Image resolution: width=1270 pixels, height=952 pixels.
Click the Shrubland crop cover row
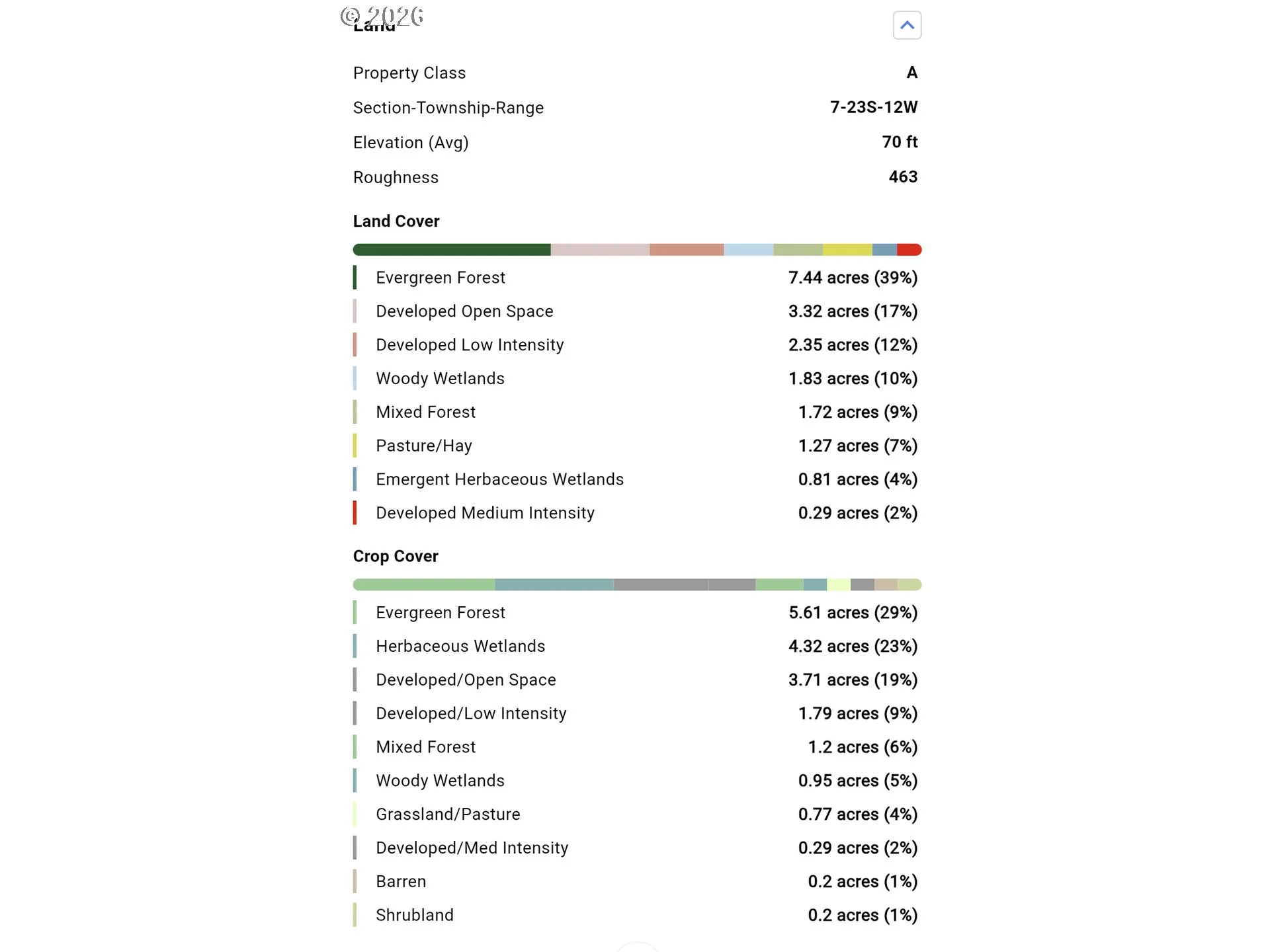(x=636, y=916)
